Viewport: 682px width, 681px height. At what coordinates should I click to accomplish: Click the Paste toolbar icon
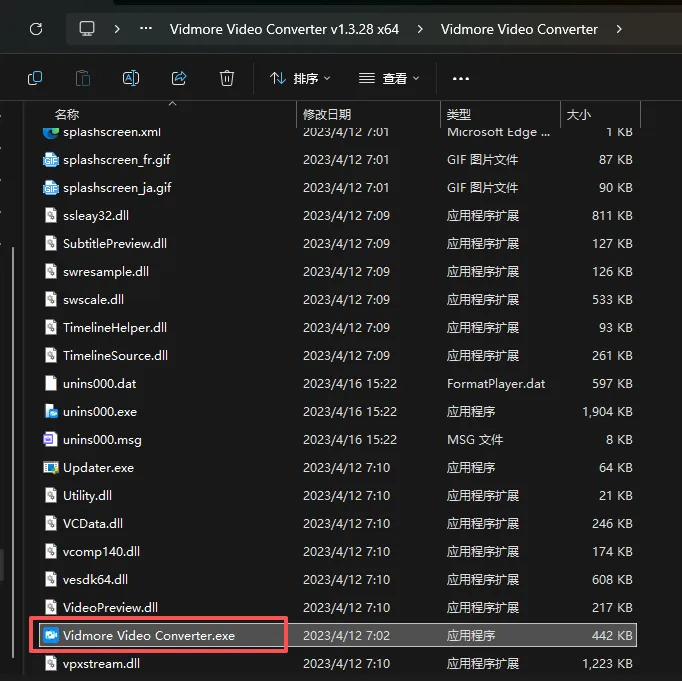pos(83,78)
